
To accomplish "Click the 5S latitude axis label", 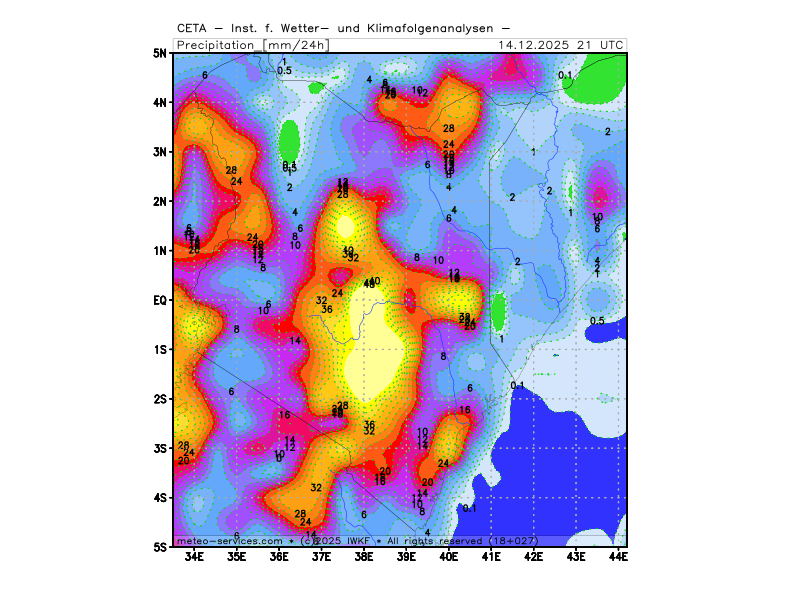I will tap(158, 547).
